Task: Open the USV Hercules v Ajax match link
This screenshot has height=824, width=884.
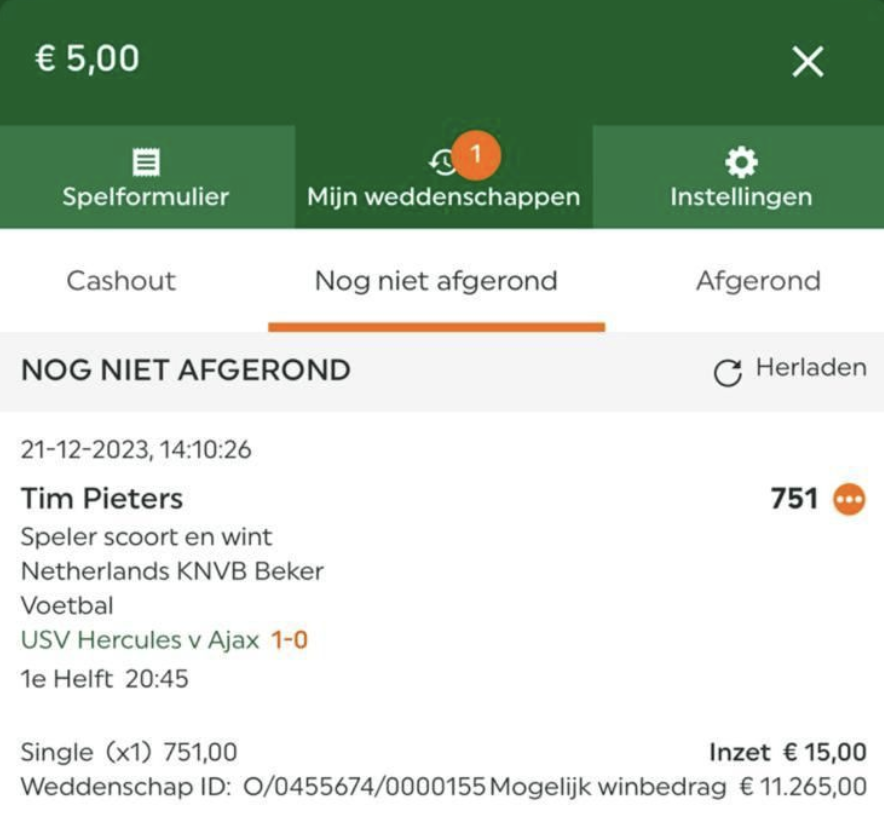Action: [x=140, y=640]
